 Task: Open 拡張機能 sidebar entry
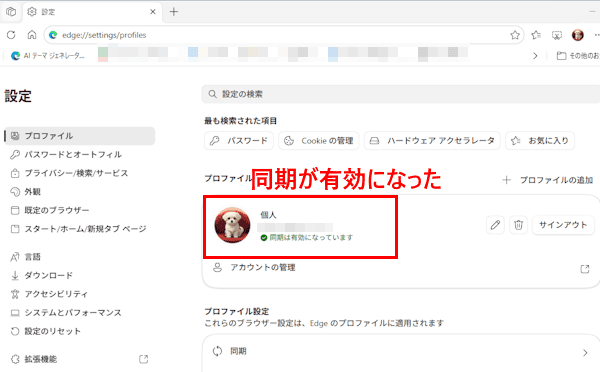(x=80, y=359)
